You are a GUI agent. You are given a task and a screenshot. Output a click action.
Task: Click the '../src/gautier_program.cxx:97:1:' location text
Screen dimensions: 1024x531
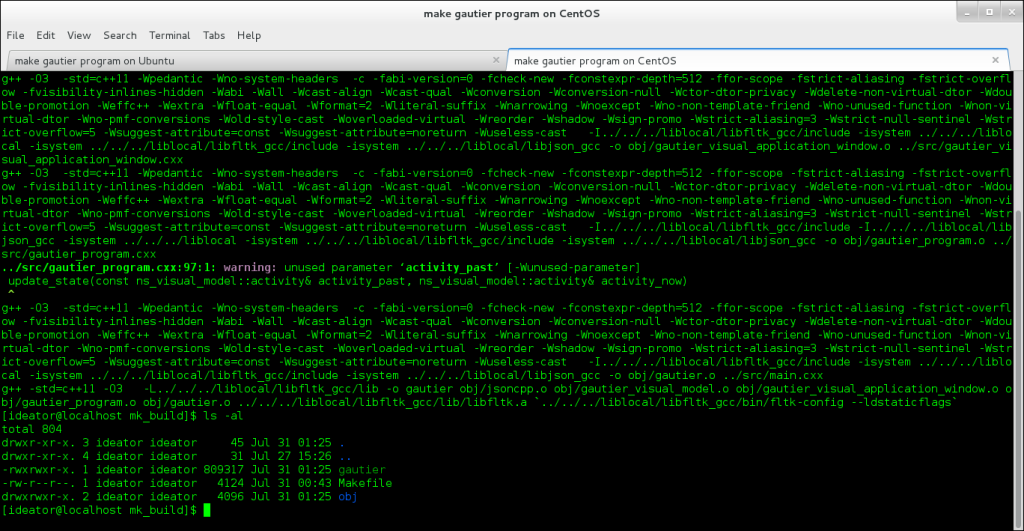tap(109, 267)
